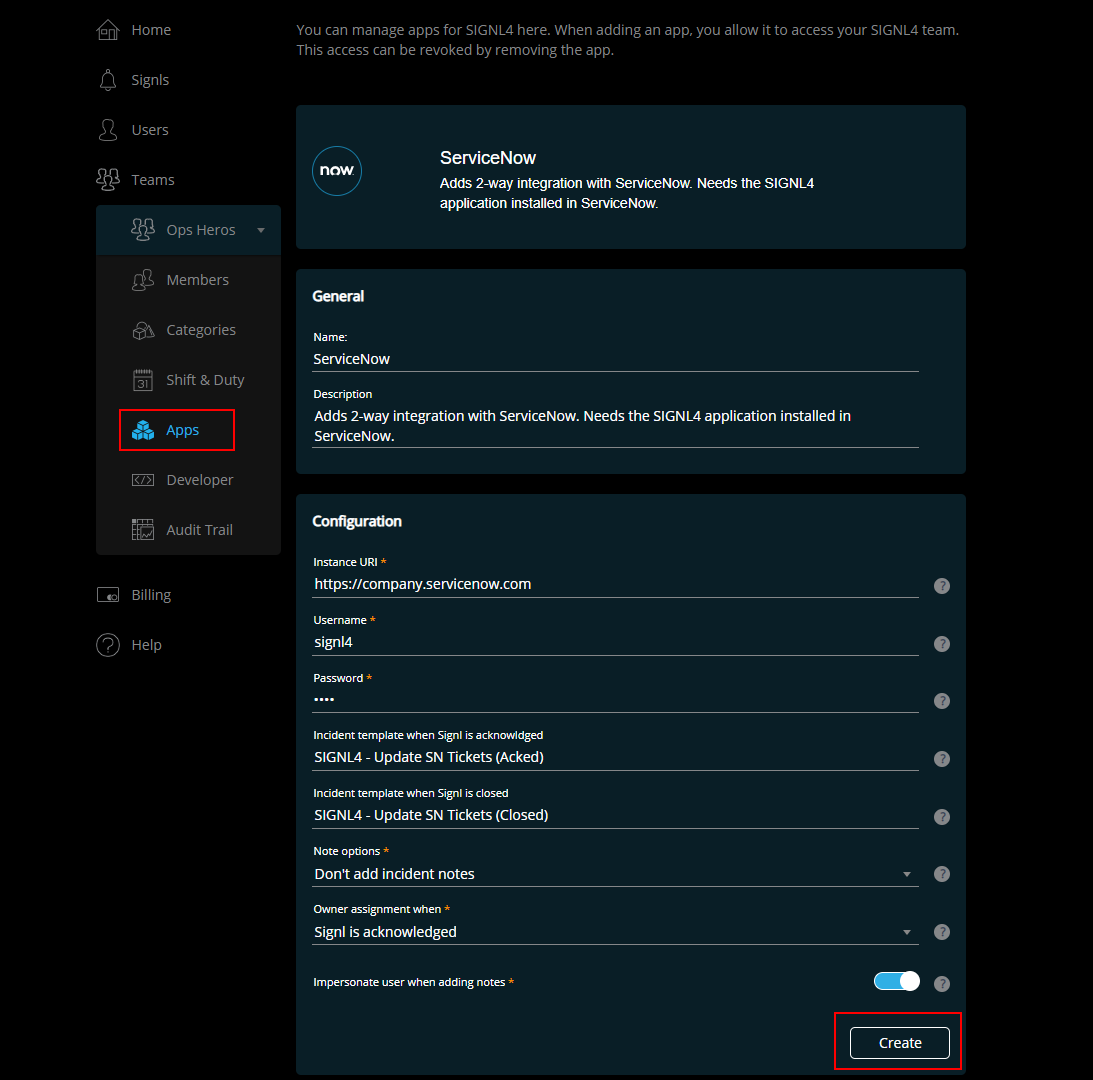Click the Home house icon

tap(107, 30)
